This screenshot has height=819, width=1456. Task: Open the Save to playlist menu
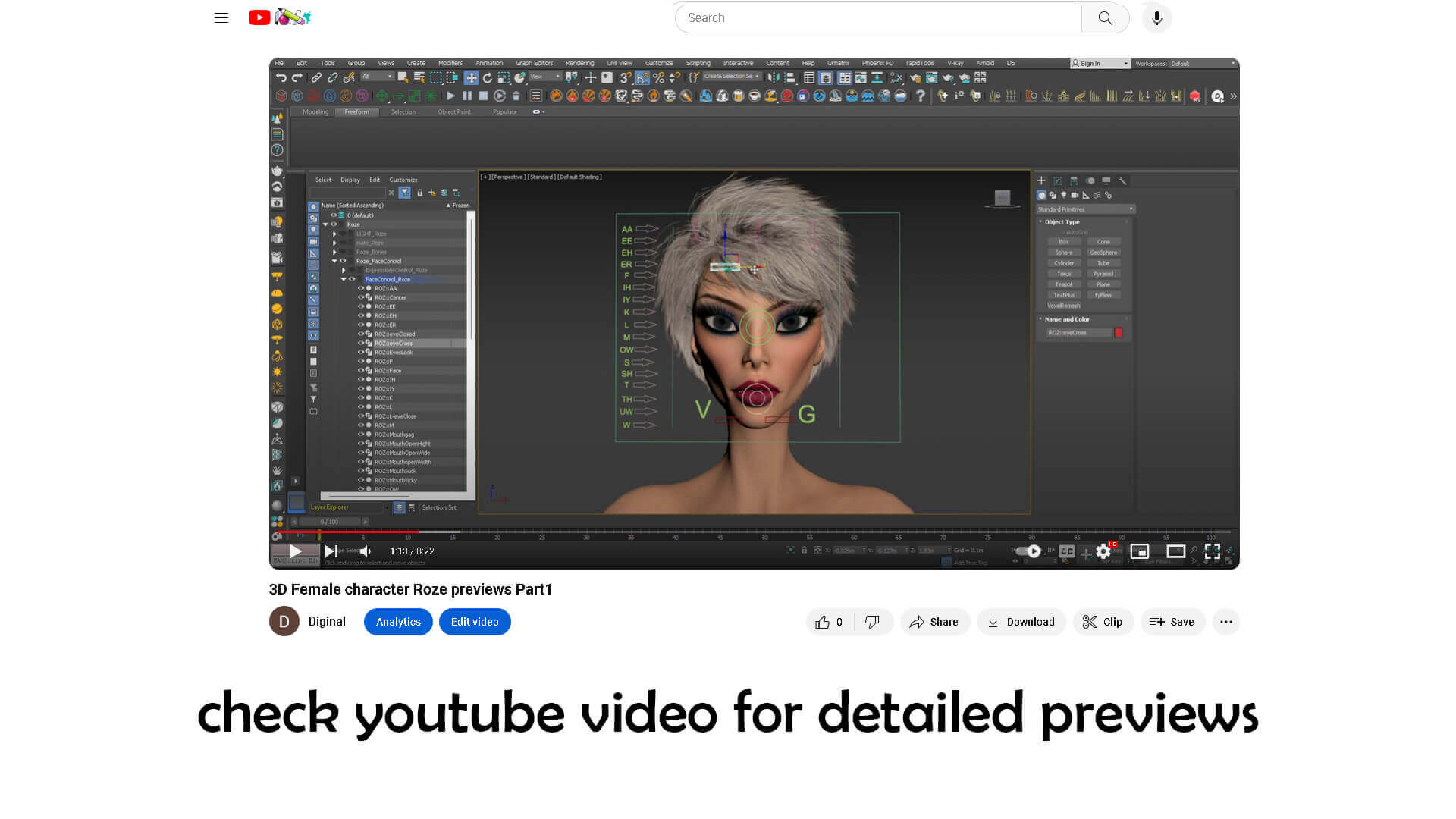point(1172,622)
